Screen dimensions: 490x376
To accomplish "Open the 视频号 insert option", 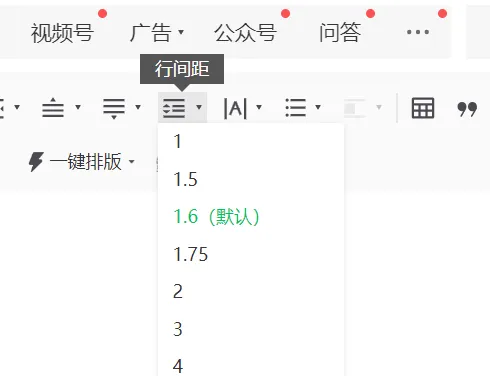I will pos(62,33).
